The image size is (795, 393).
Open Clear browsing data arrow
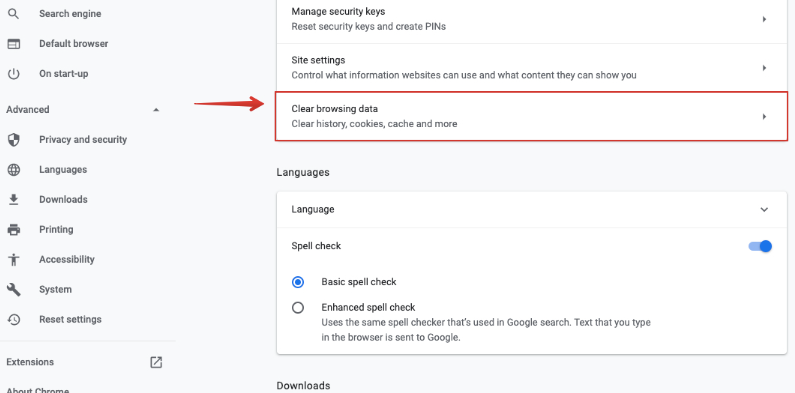point(764,117)
